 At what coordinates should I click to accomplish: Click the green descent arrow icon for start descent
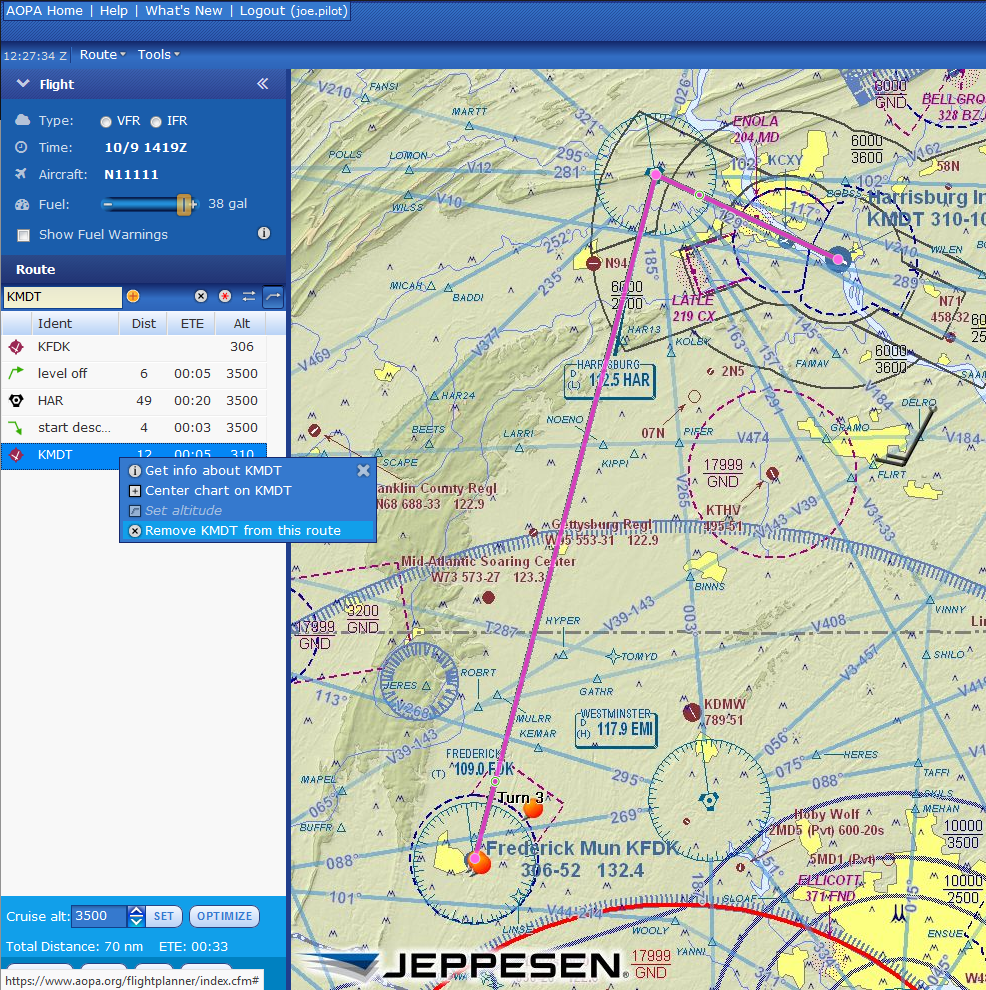tap(16, 427)
